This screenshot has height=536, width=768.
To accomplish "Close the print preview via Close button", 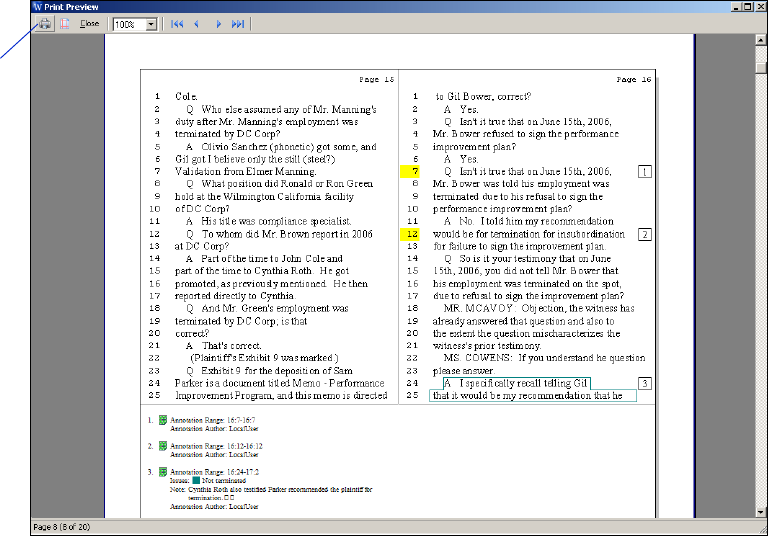I will pyautogui.click(x=90, y=23).
